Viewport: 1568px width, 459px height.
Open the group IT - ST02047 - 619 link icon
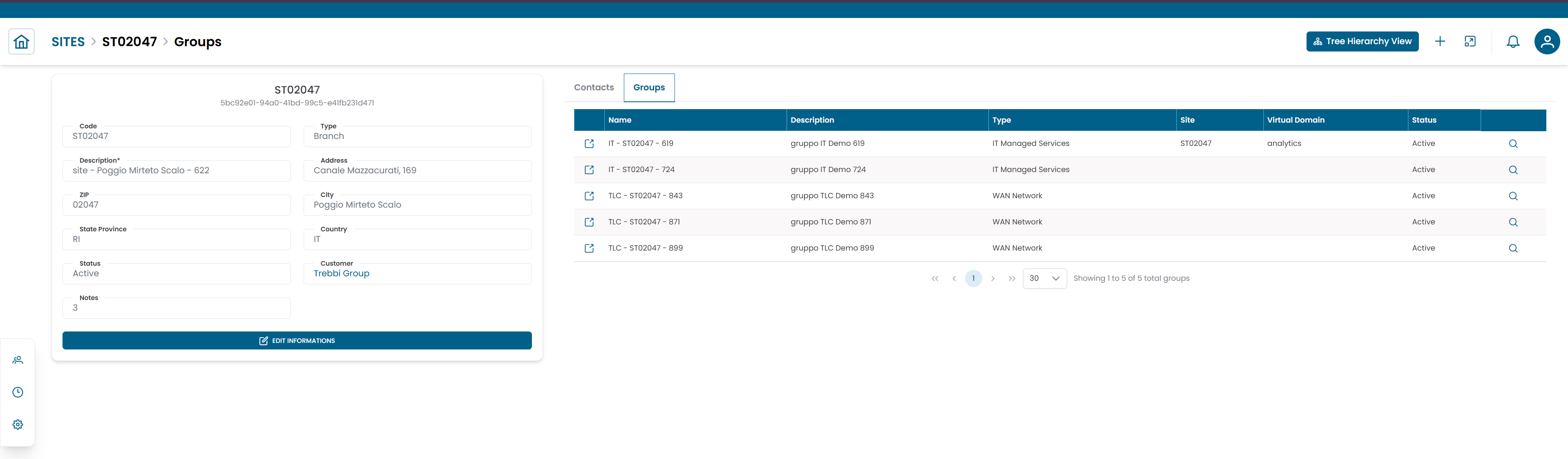coord(589,143)
